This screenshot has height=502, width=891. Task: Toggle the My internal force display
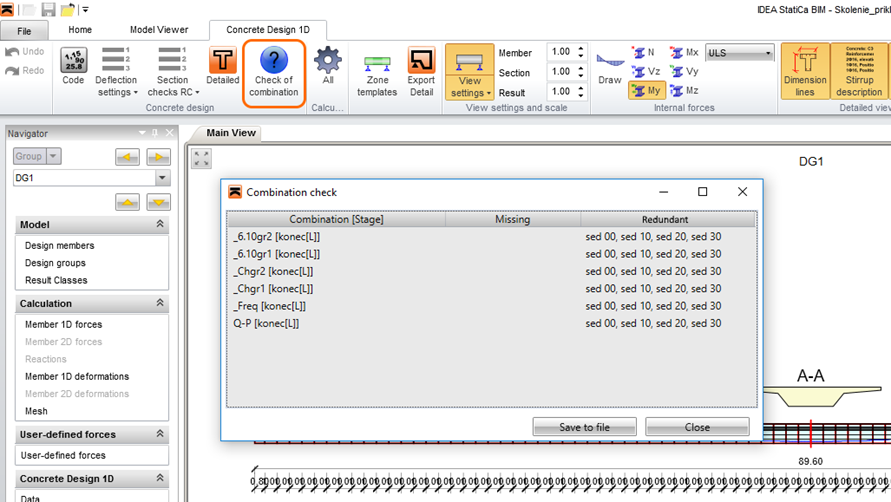pyautogui.click(x=647, y=90)
